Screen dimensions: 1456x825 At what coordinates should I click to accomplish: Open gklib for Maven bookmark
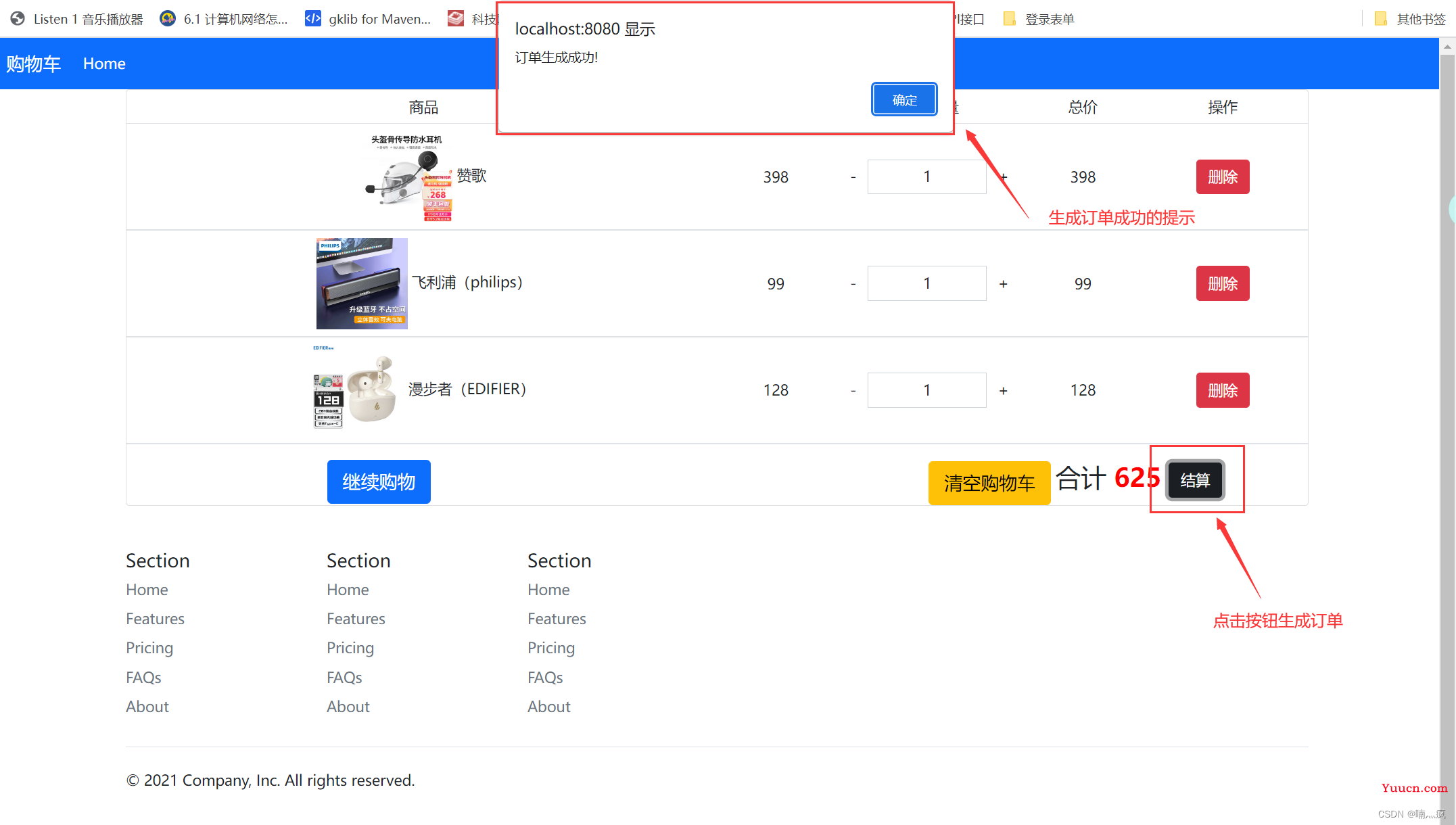pos(368,19)
